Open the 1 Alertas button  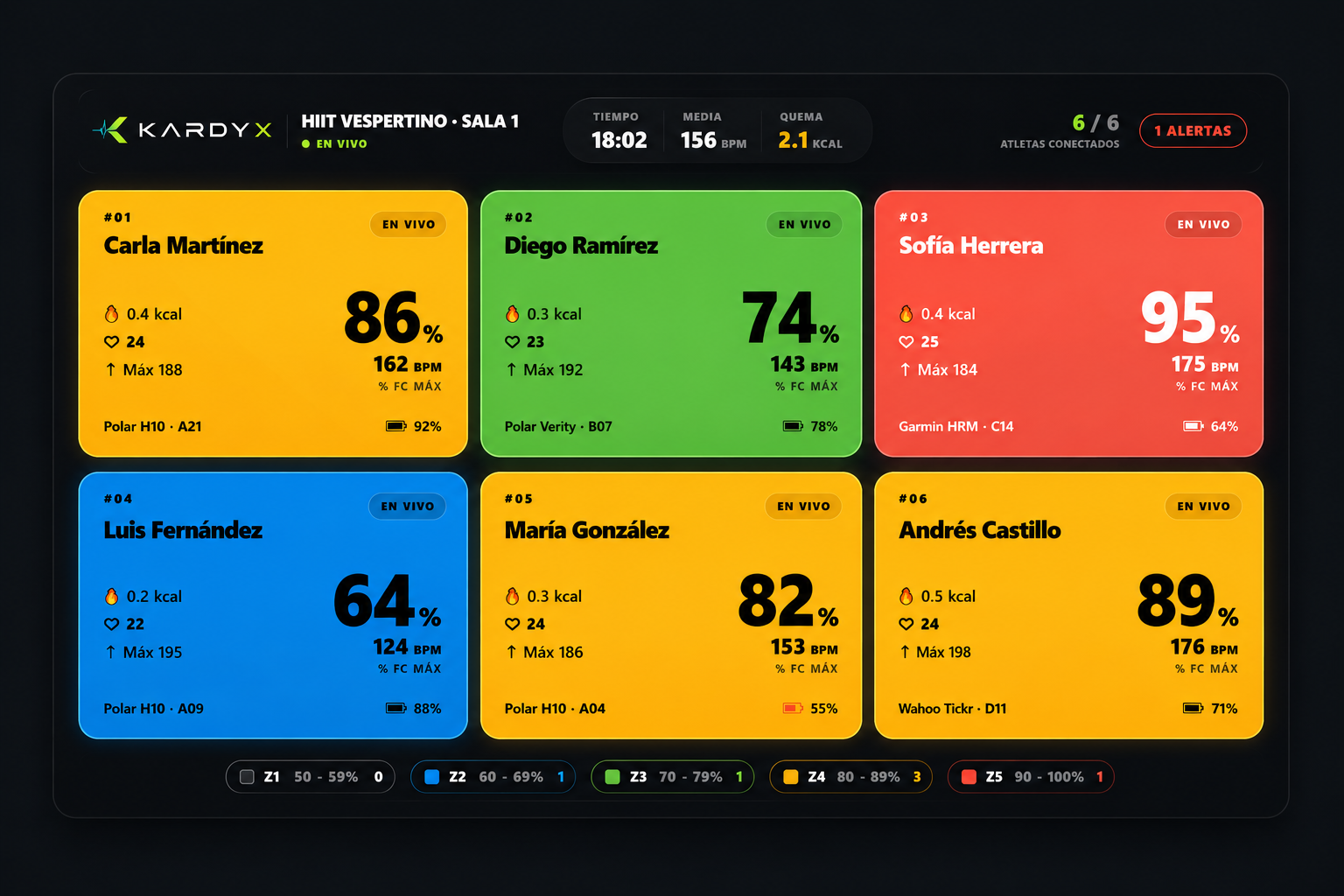point(1193,130)
